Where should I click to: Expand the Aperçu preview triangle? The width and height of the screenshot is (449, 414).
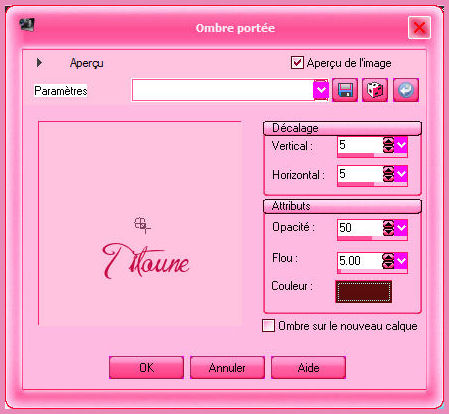tap(39, 62)
